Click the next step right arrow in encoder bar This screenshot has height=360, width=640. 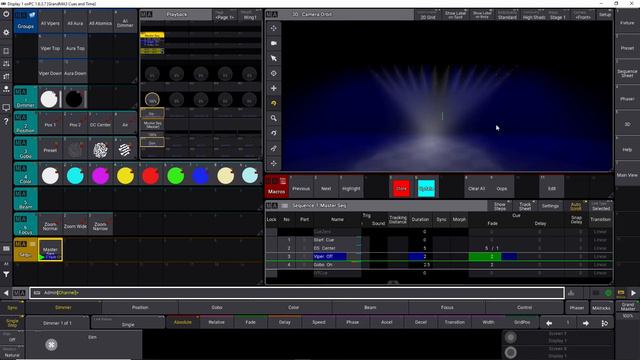click(x=586, y=323)
